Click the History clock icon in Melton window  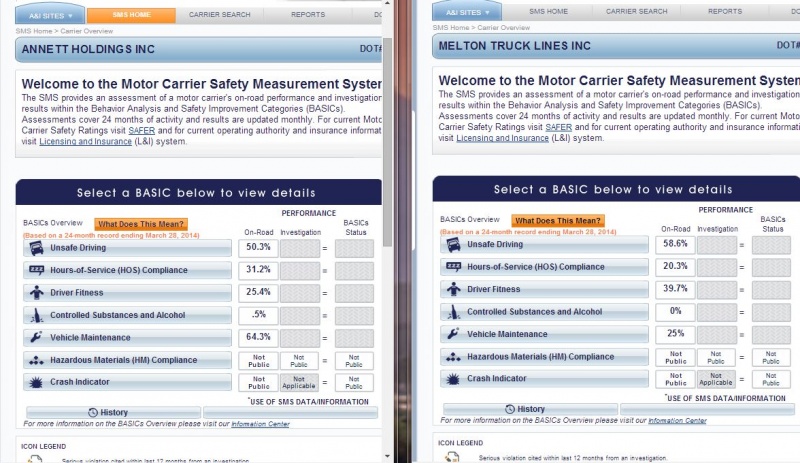tap(510, 409)
